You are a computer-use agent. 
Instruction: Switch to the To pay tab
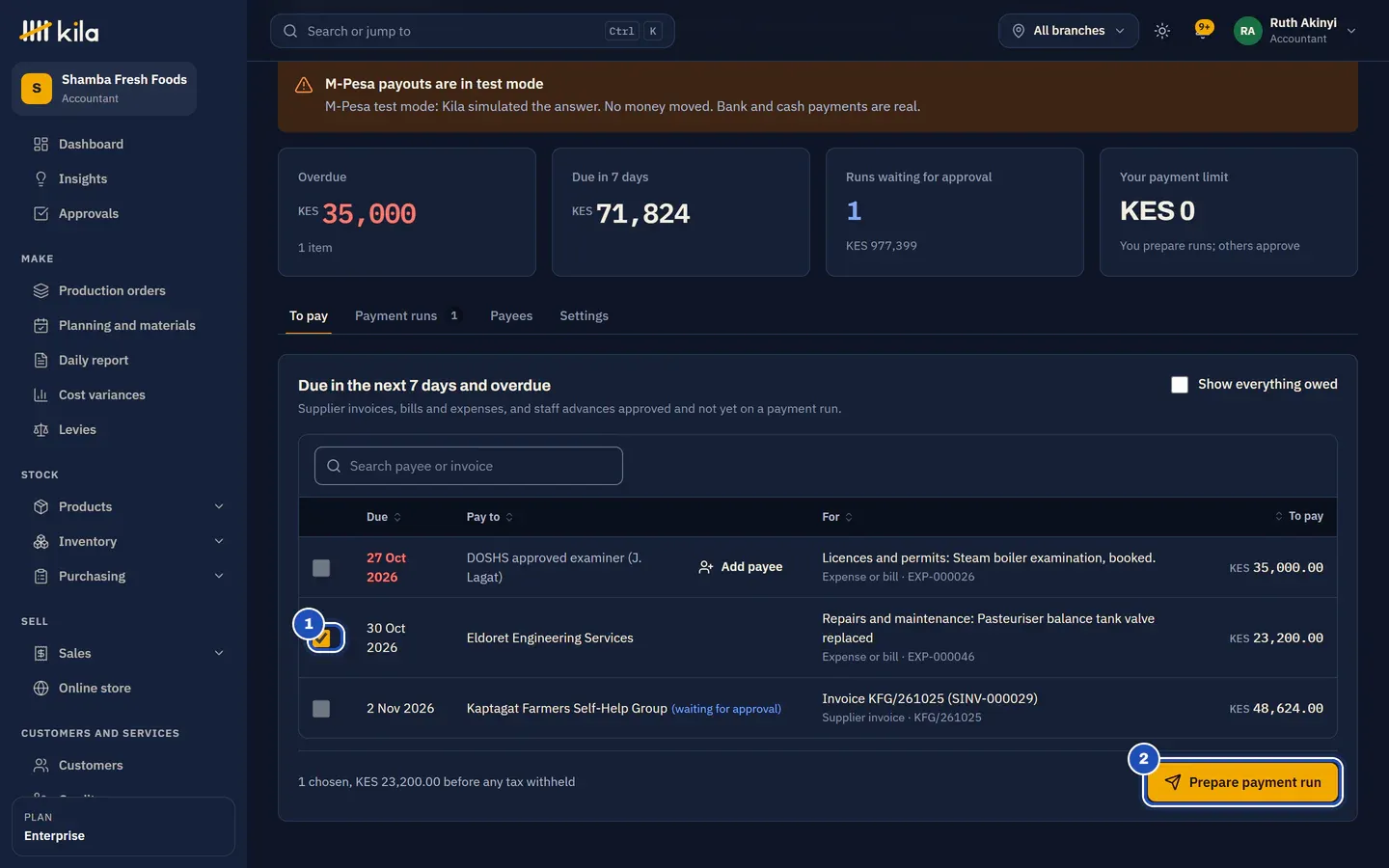tap(309, 316)
